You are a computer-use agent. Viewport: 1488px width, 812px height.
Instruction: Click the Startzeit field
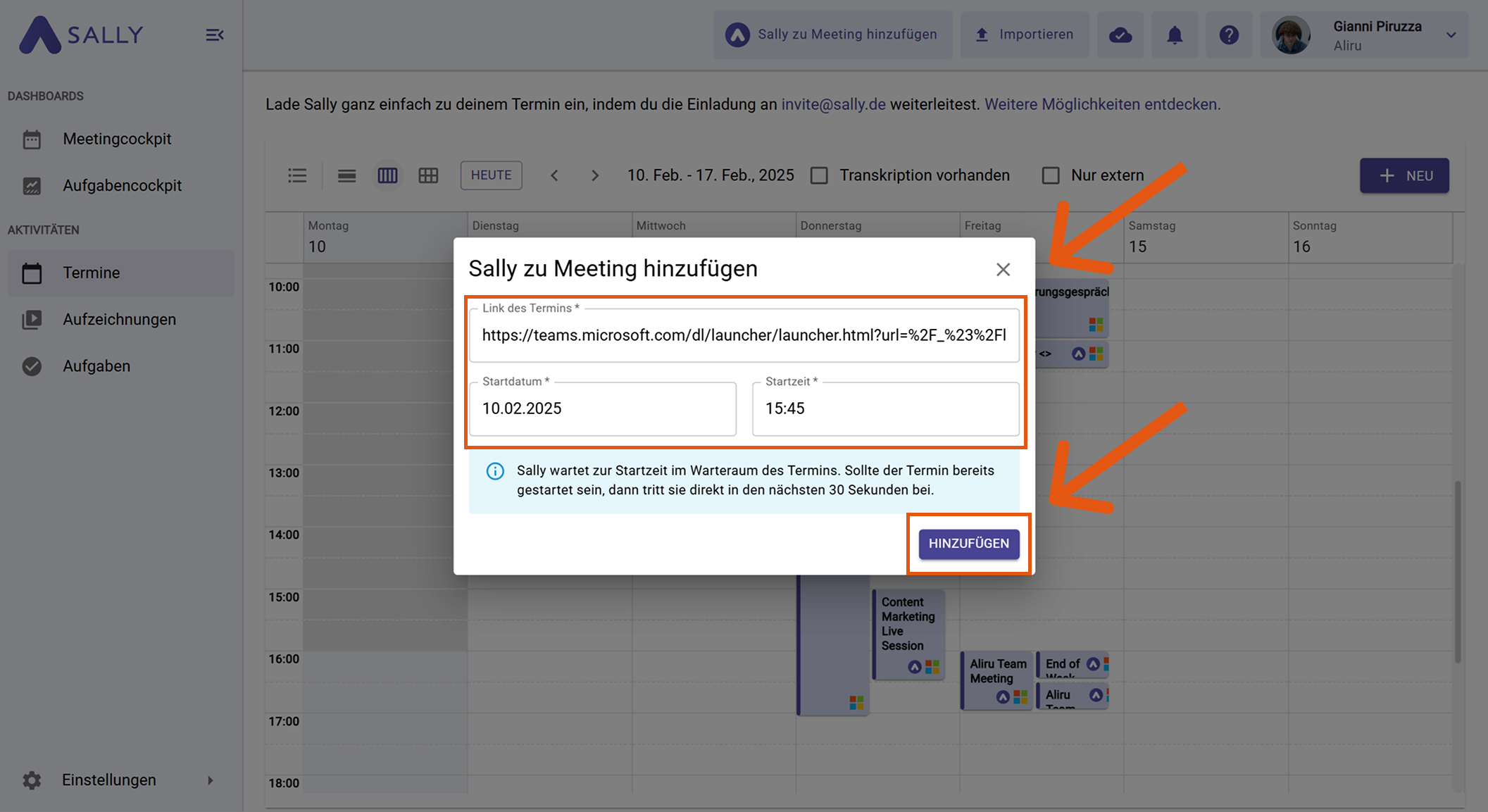click(x=886, y=408)
